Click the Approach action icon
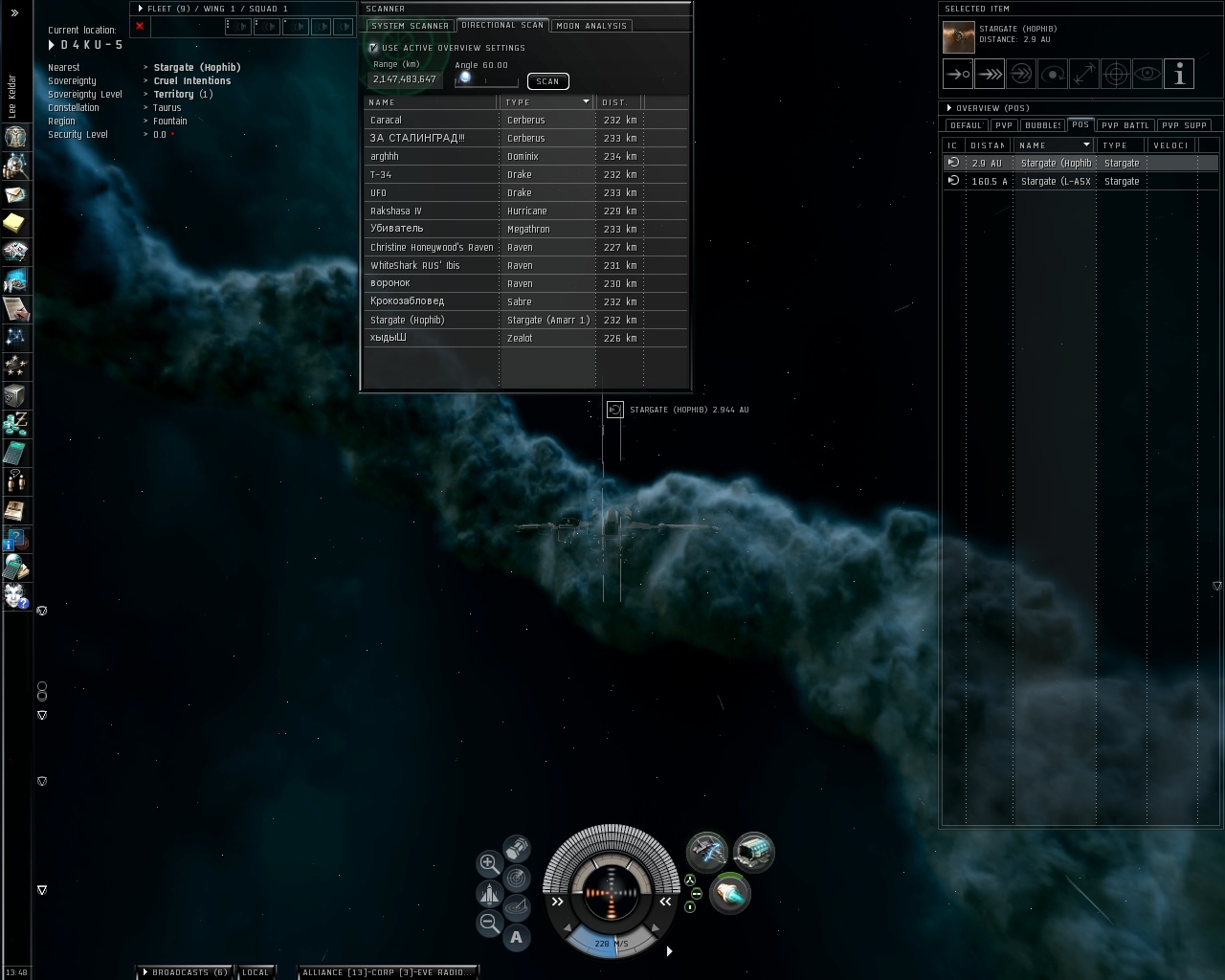Image resolution: width=1225 pixels, height=980 pixels. coord(958,74)
